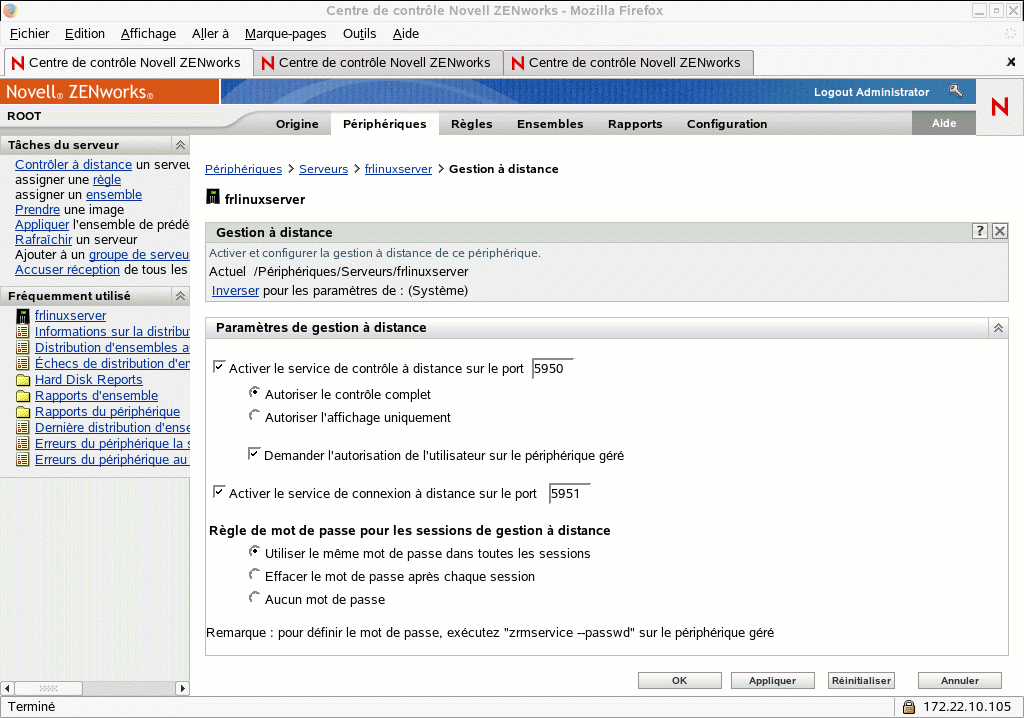Collapse Paramètres de gestion à distance section

[x=998, y=328]
